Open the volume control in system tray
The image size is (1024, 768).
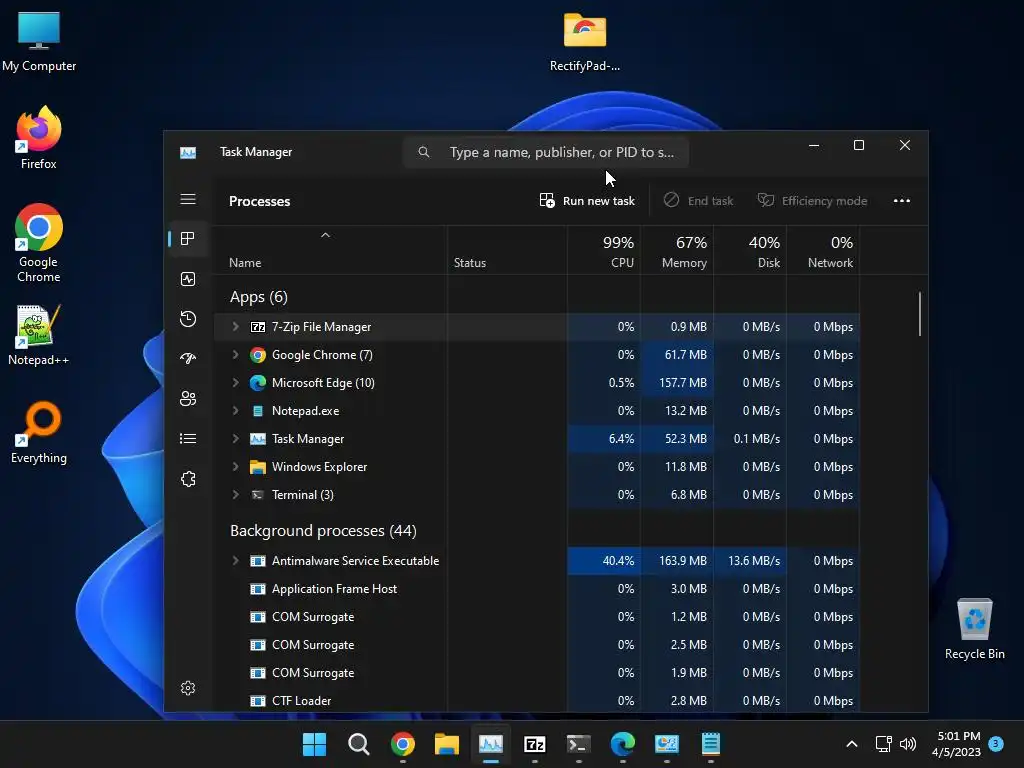tap(908, 744)
